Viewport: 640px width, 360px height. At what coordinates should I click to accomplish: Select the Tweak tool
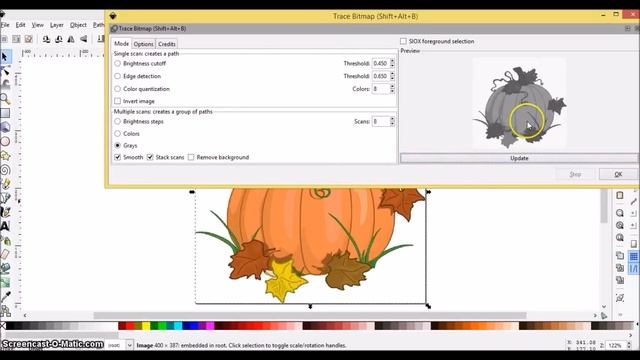(x=5, y=85)
